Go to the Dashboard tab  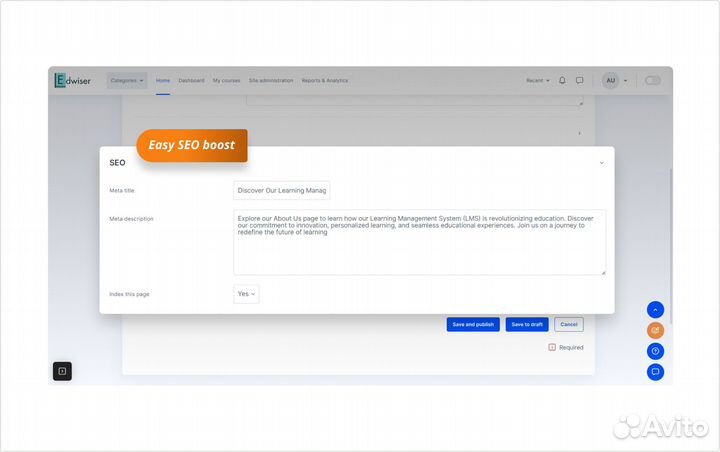click(191, 80)
